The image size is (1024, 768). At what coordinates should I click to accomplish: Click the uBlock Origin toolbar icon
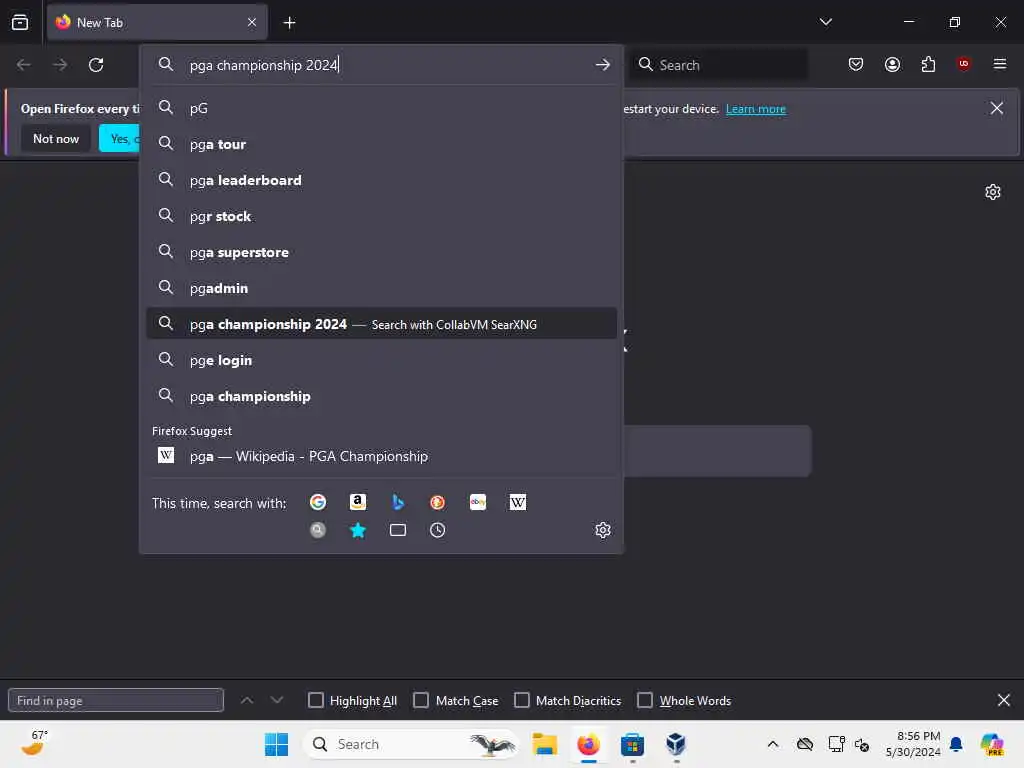point(963,63)
